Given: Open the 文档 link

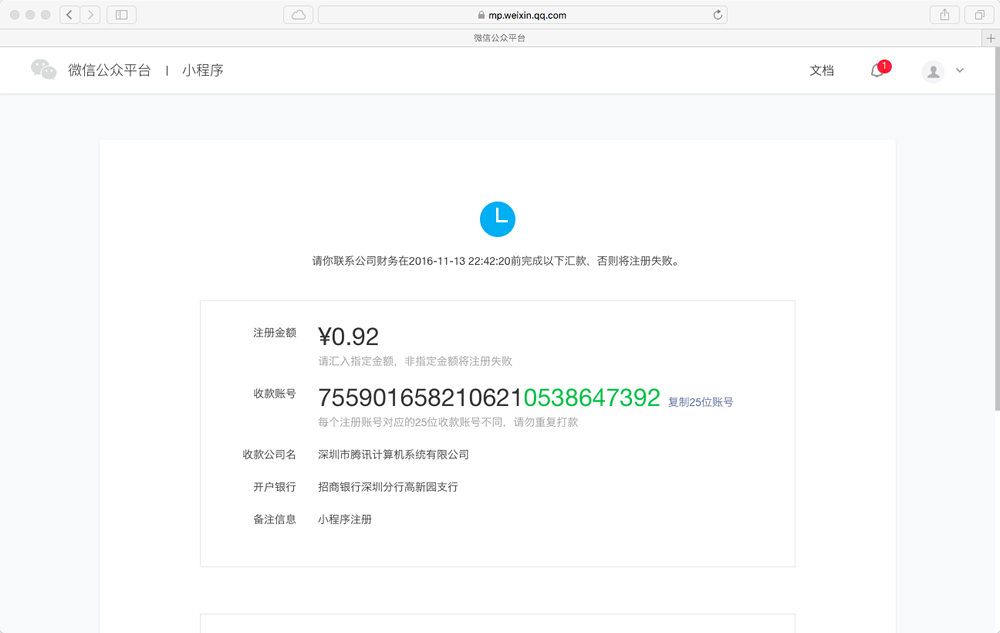Looking at the screenshot, I should (821, 71).
